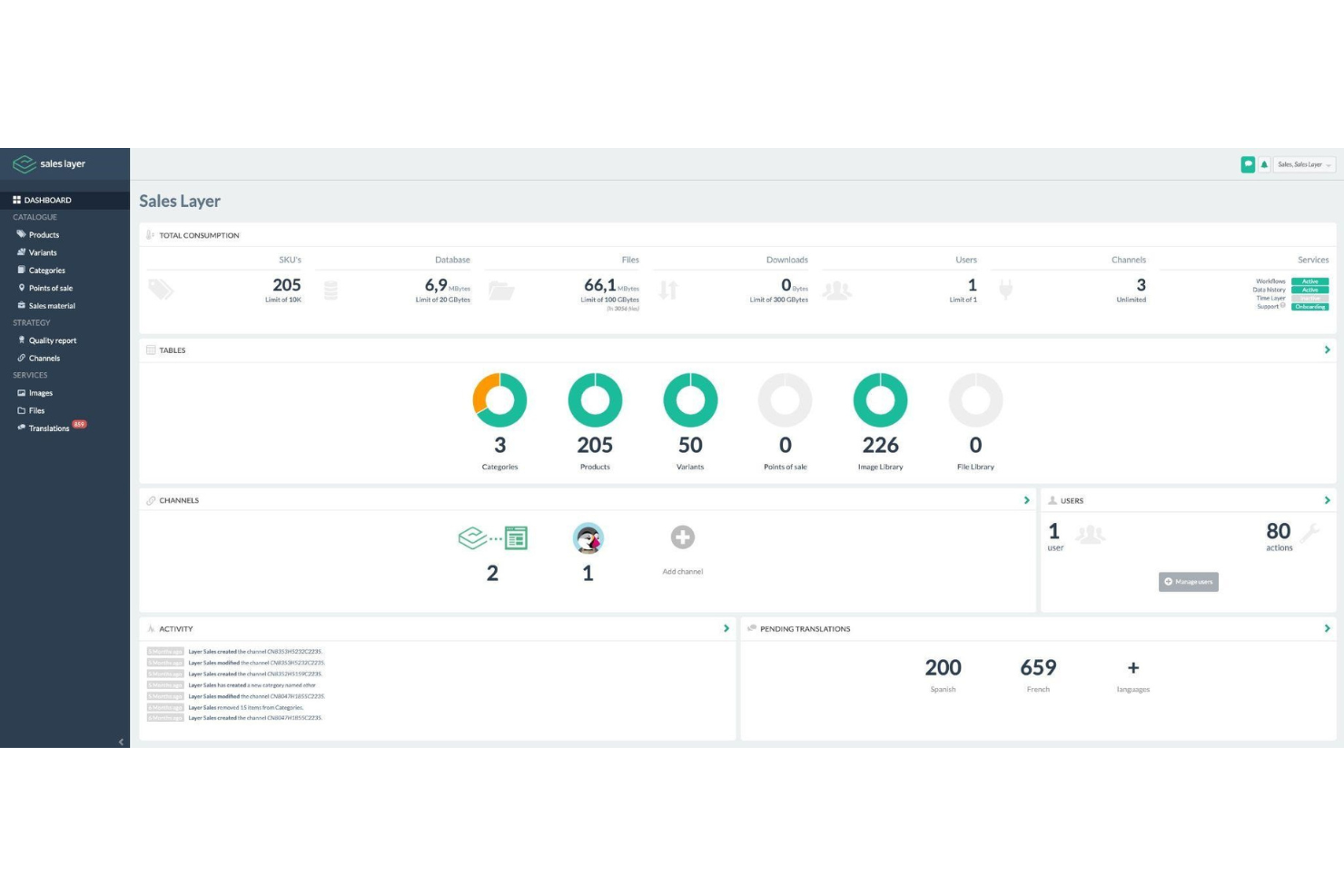Image resolution: width=1344 pixels, height=896 pixels.
Task: Click the Users people icon in consumption
Action: (837, 290)
